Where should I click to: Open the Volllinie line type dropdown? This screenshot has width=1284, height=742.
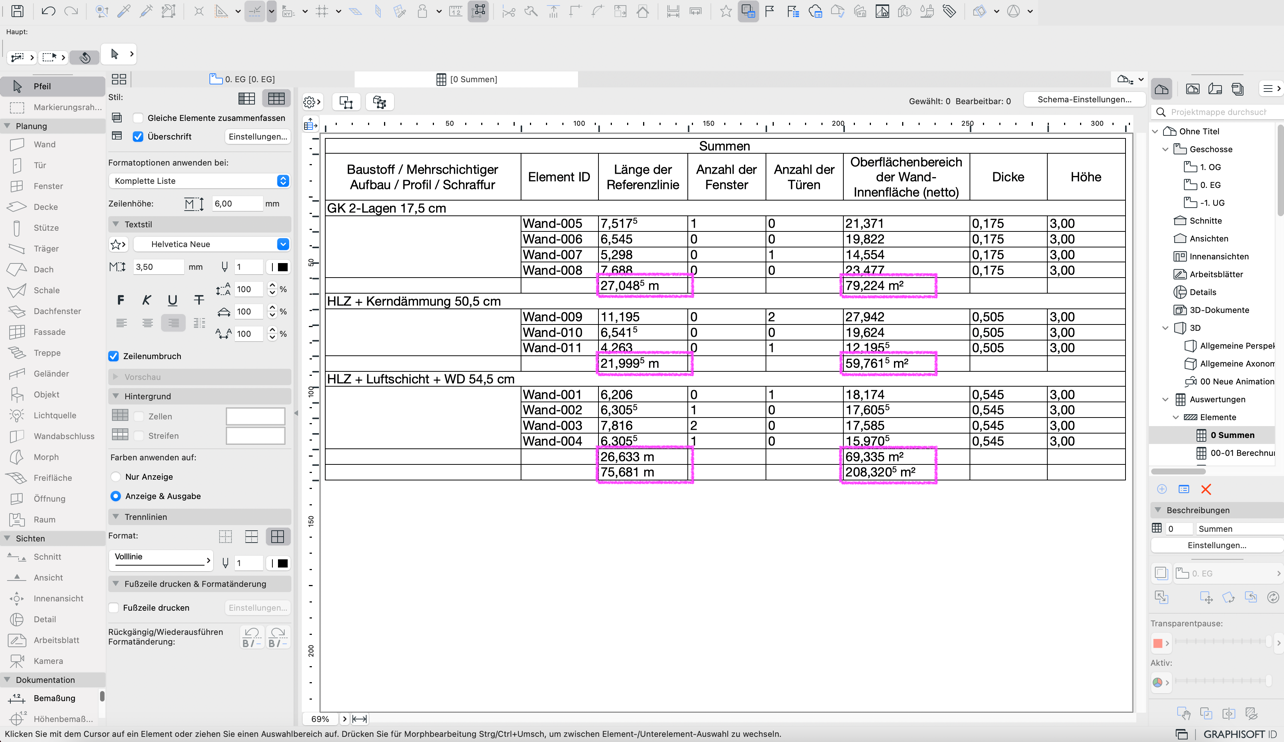(x=161, y=558)
